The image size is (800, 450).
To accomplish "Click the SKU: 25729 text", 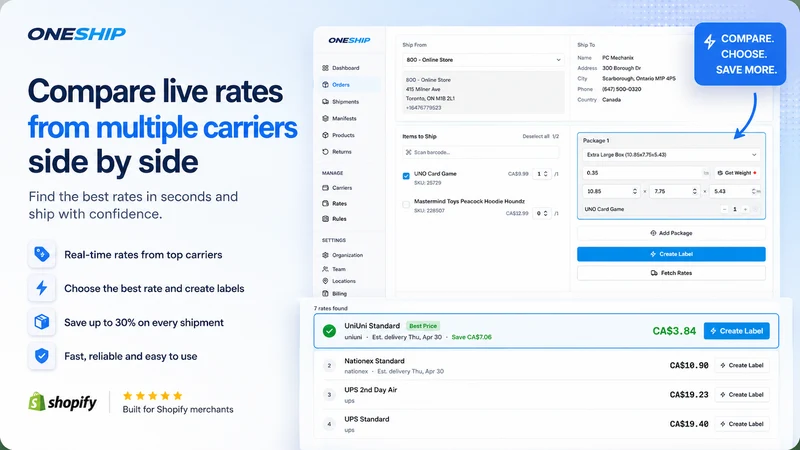I will pos(428,183).
